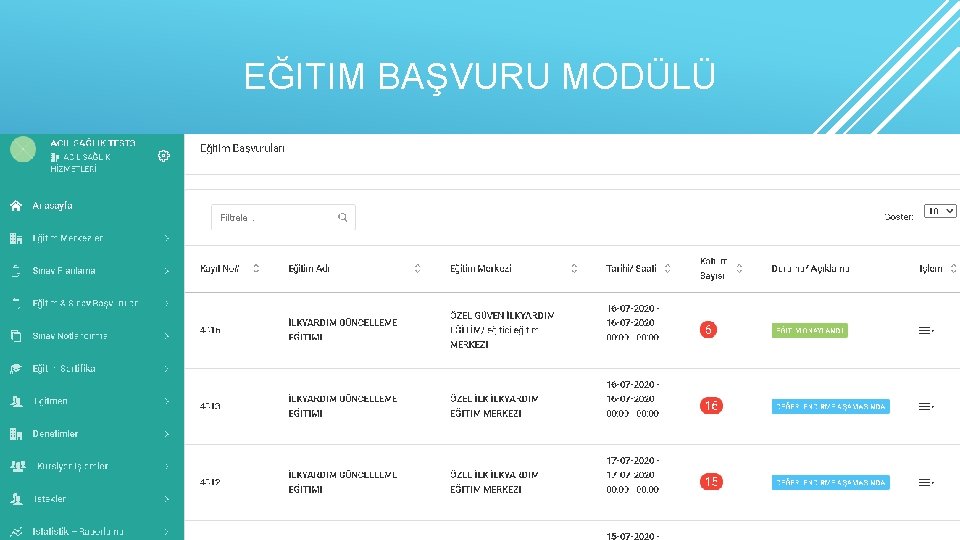Click the Anasayfa home icon
The height and width of the screenshot is (540, 960).
click(x=16, y=206)
